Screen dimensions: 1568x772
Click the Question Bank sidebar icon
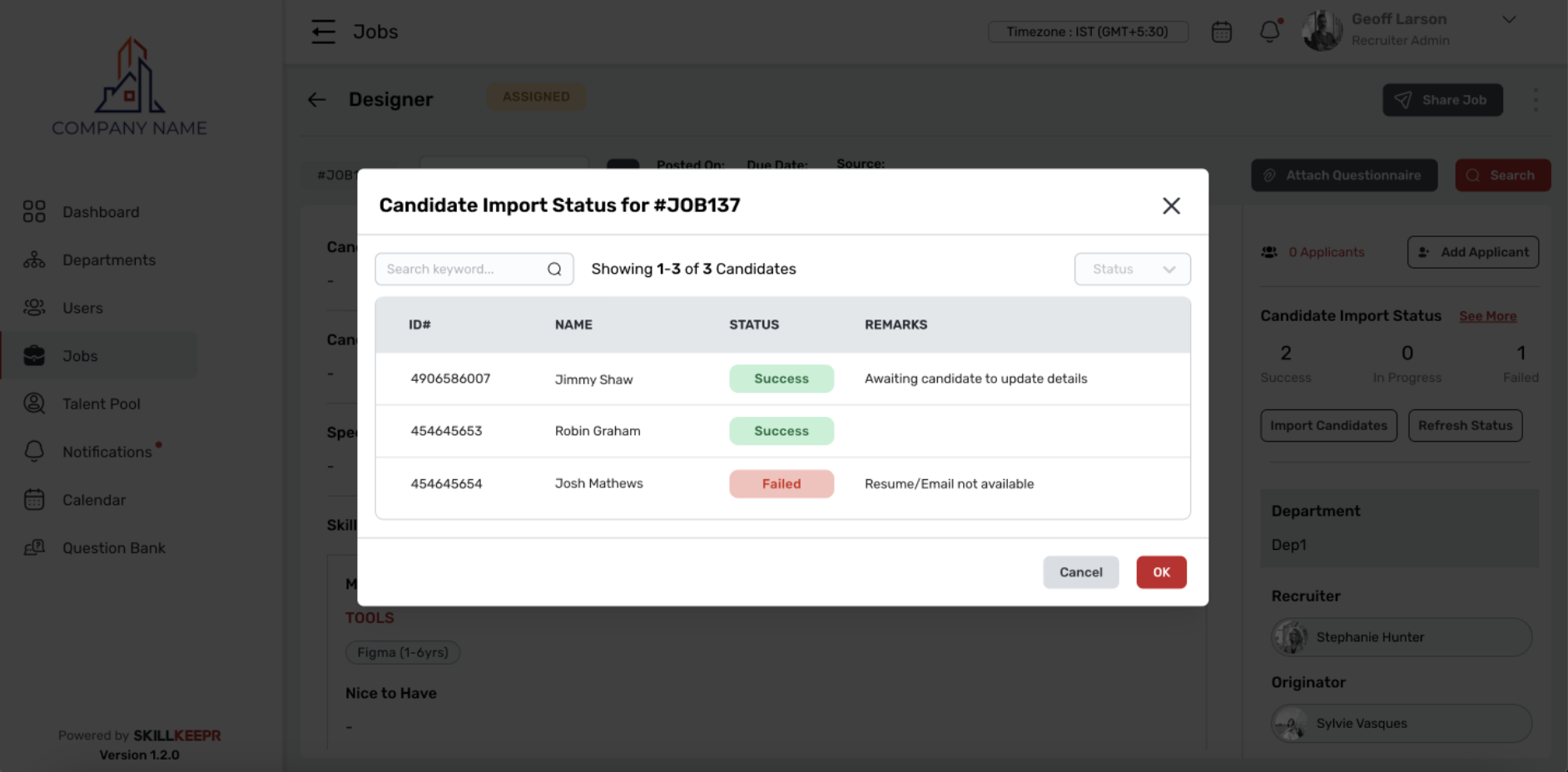click(x=34, y=548)
